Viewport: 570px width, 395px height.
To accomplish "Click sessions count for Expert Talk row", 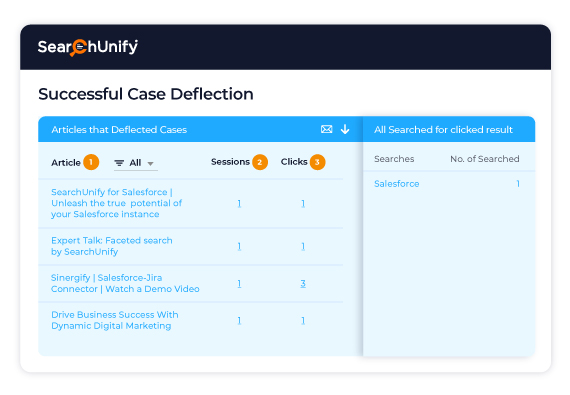I will tap(239, 246).
